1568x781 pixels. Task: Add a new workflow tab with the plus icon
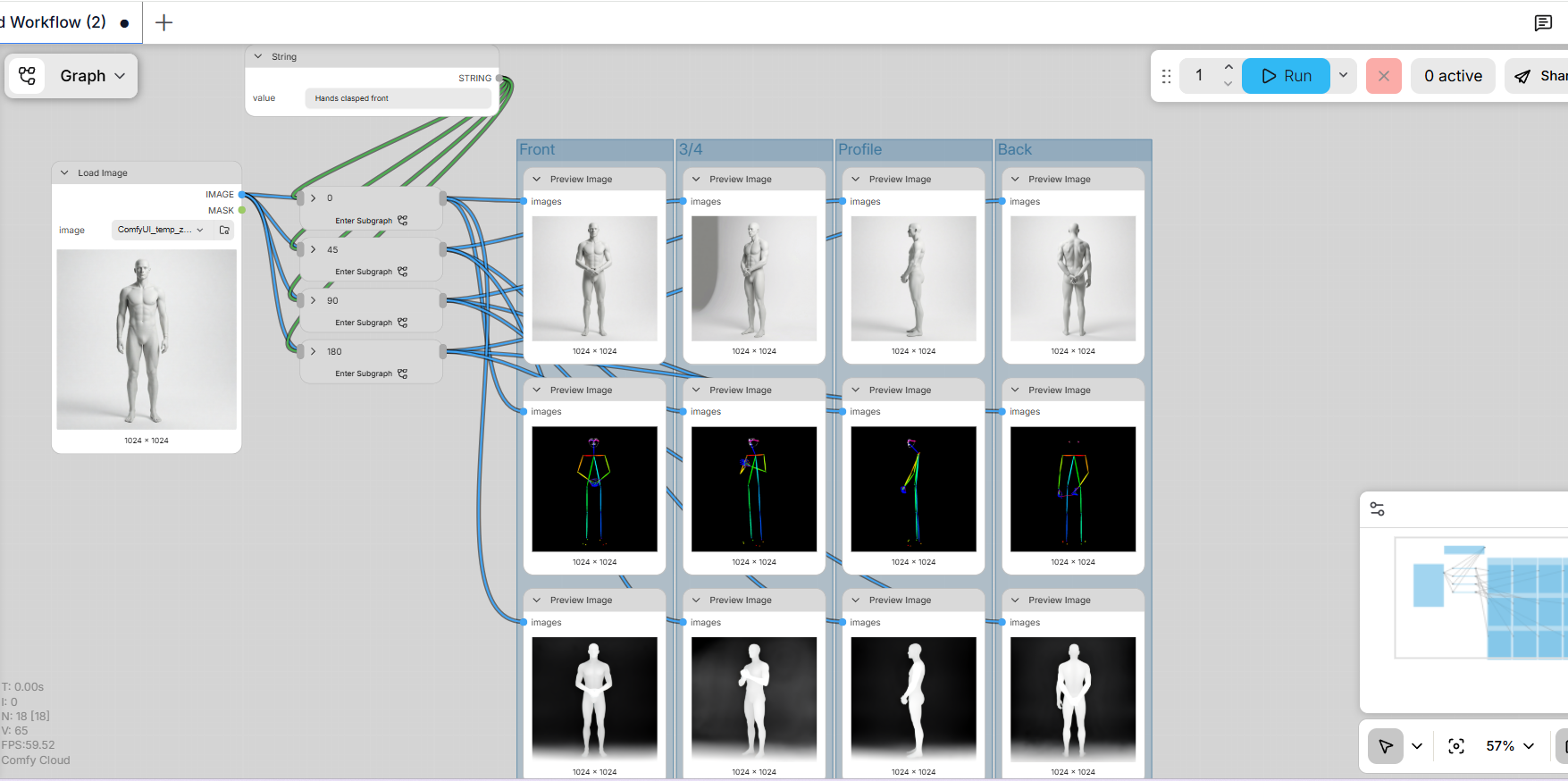pyautogui.click(x=164, y=23)
